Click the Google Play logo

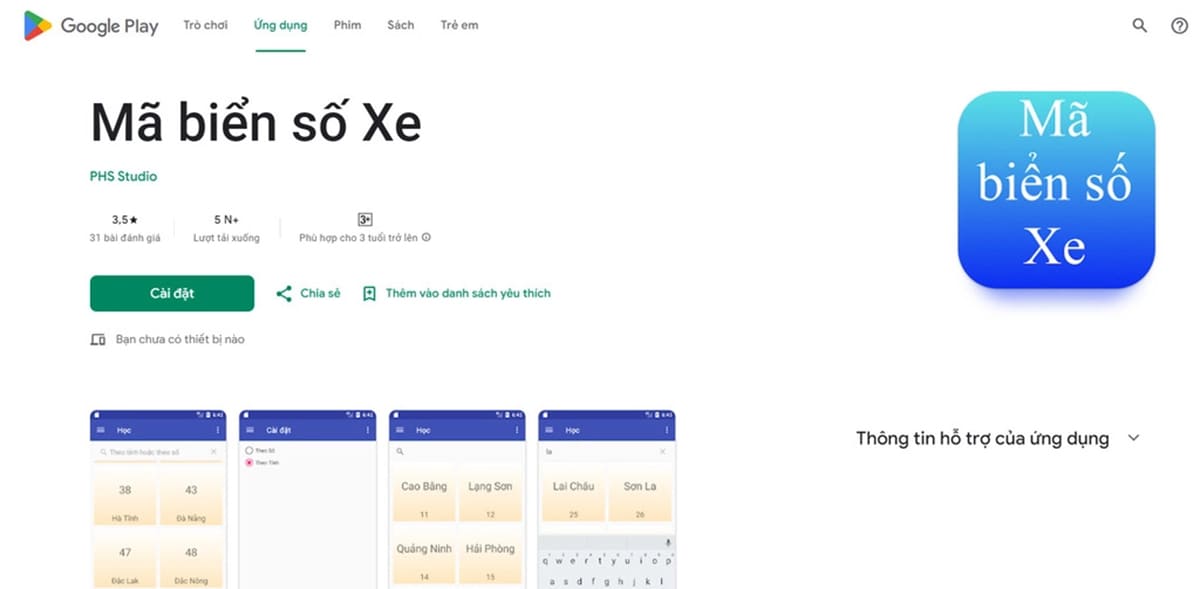tap(91, 26)
